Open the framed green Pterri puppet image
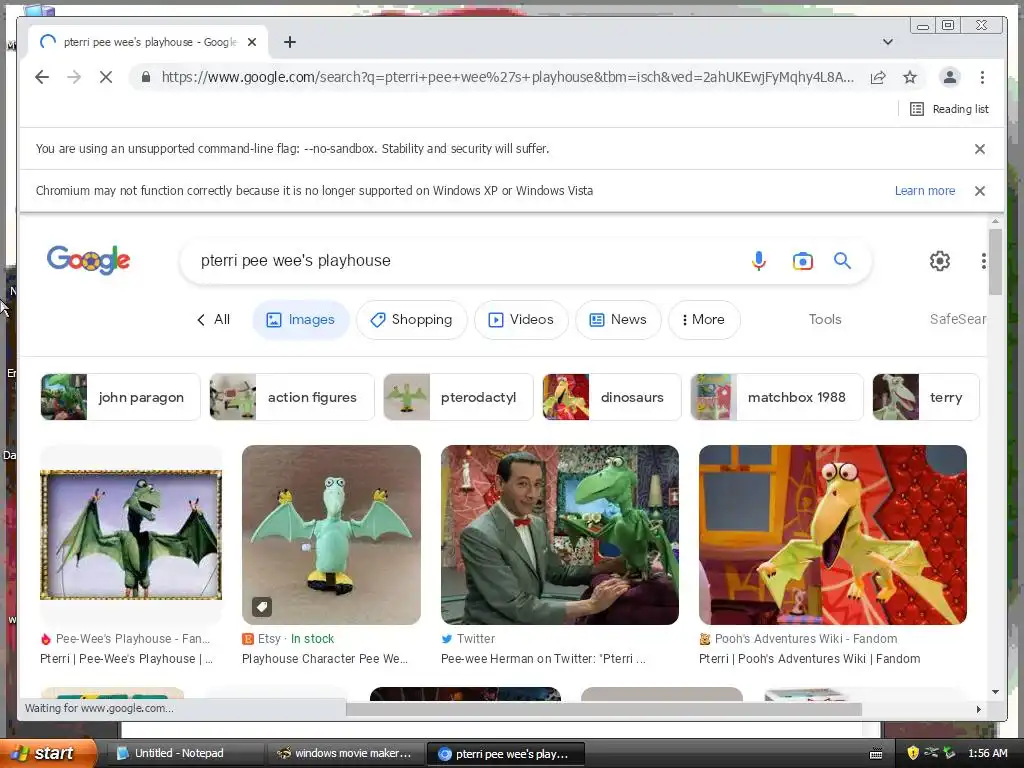Screen dimensions: 1024x768 (131, 535)
